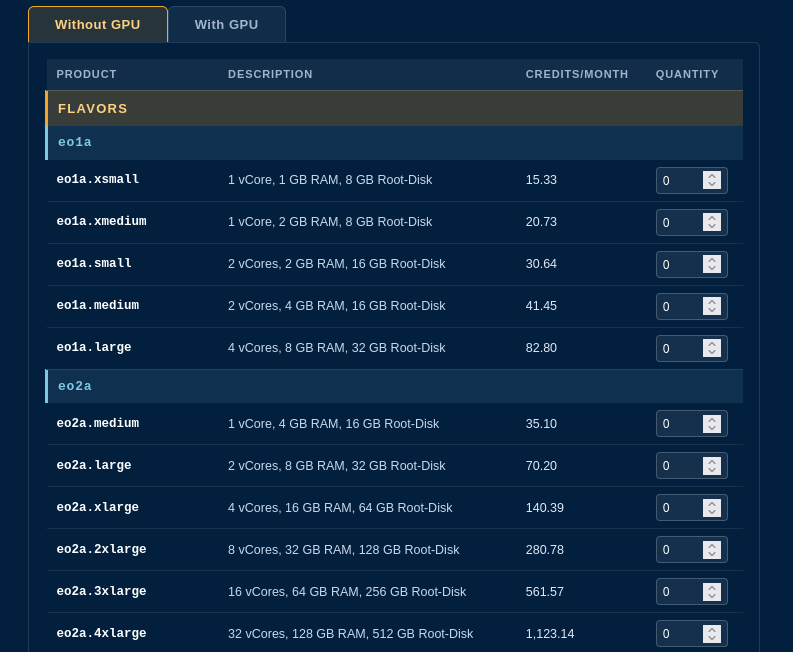793x652 pixels.
Task: Decrease eo2a.xlarge quantity with down arrow
Action: pos(712,511)
